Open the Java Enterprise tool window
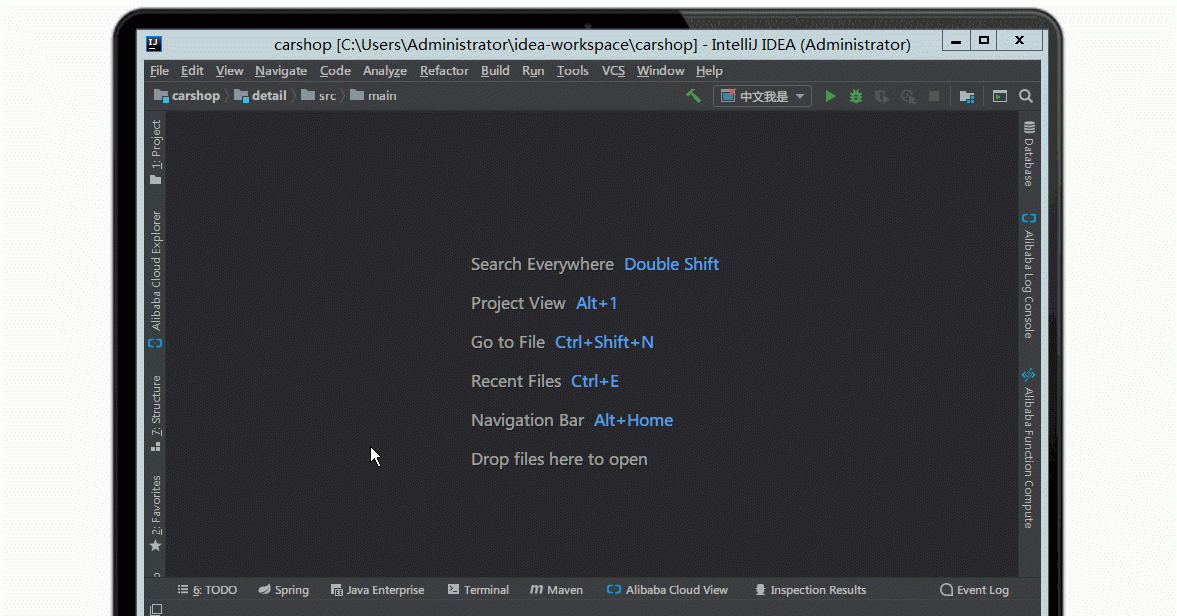1177x616 pixels. click(x=378, y=590)
